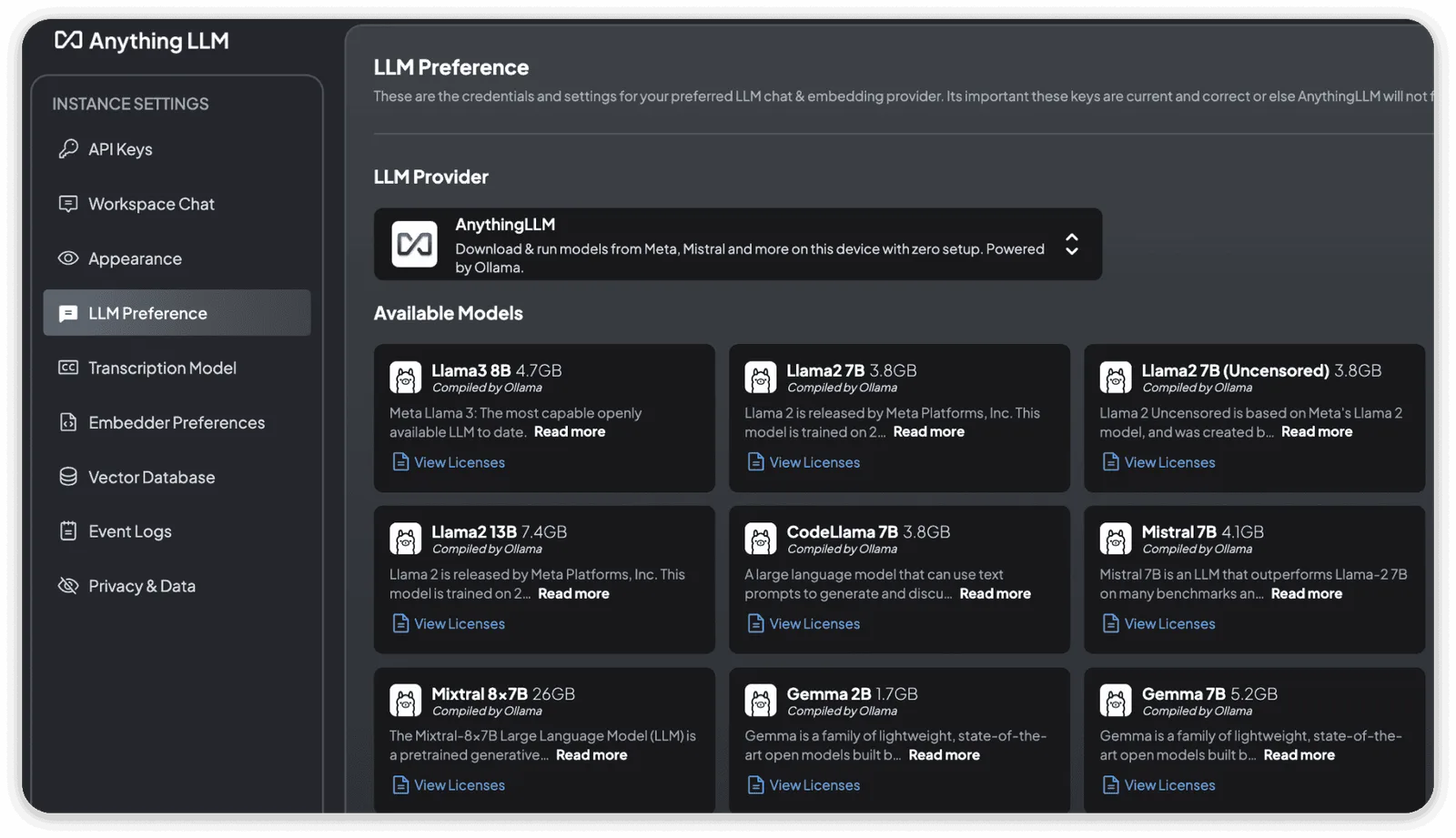
Task: Click Read more on Llama2 7B 3.8GB card
Action: (929, 432)
